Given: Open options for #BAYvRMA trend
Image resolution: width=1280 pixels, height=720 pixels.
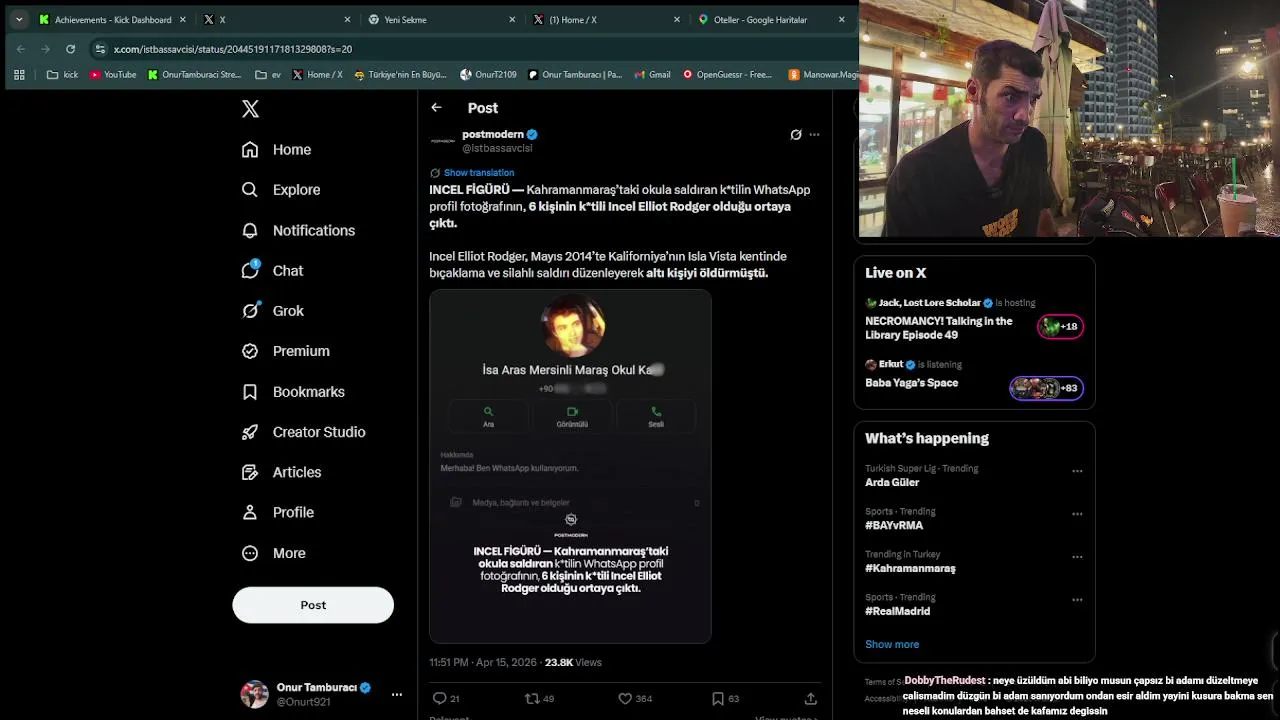Looking at the screenshot, I should point(1077,514).
